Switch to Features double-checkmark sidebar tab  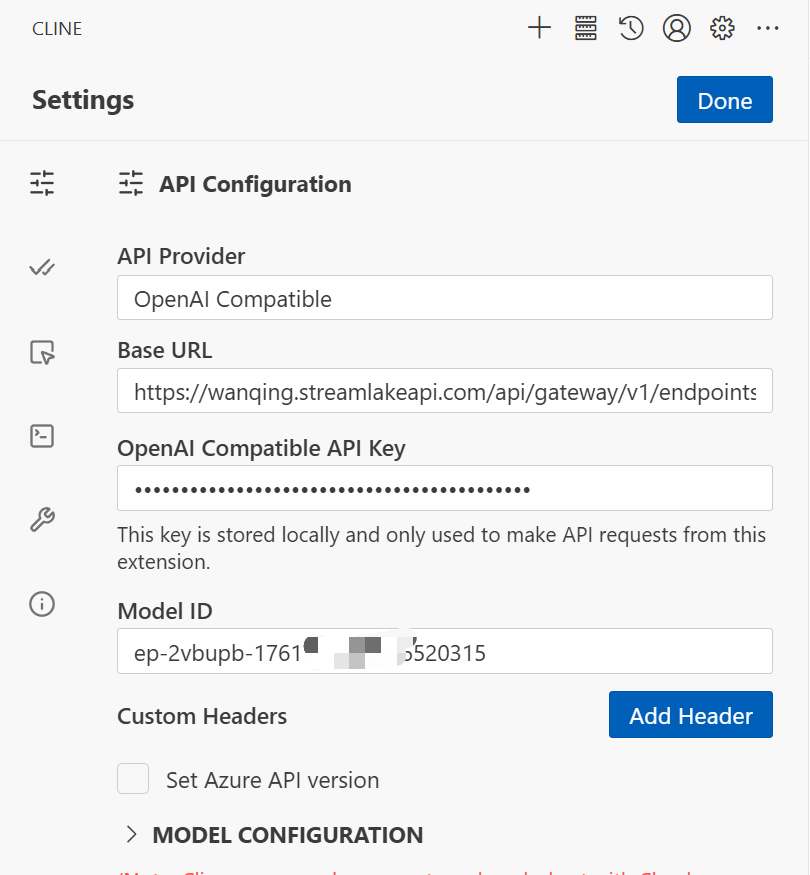[42, 268]
